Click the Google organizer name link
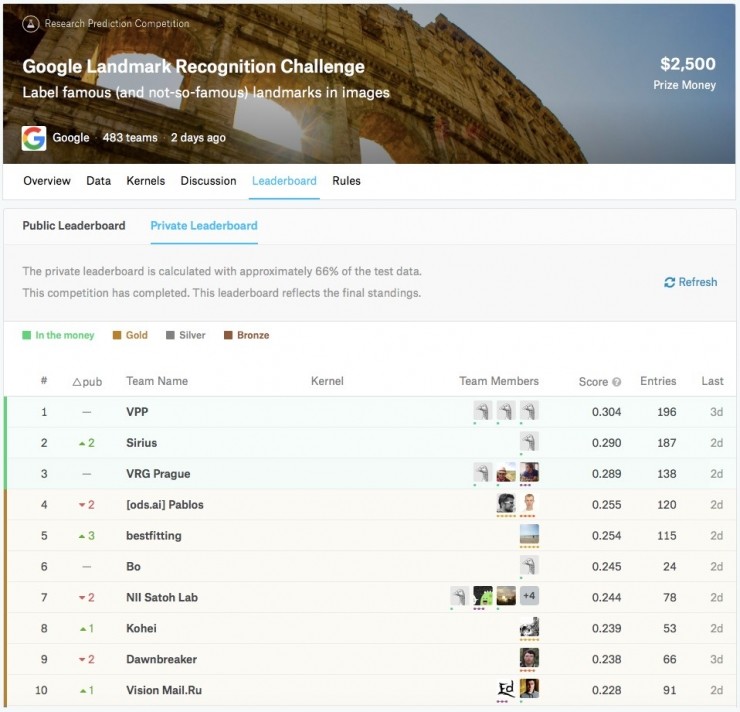The width and height of the screenshot is (740, 712). click(71, 138)
